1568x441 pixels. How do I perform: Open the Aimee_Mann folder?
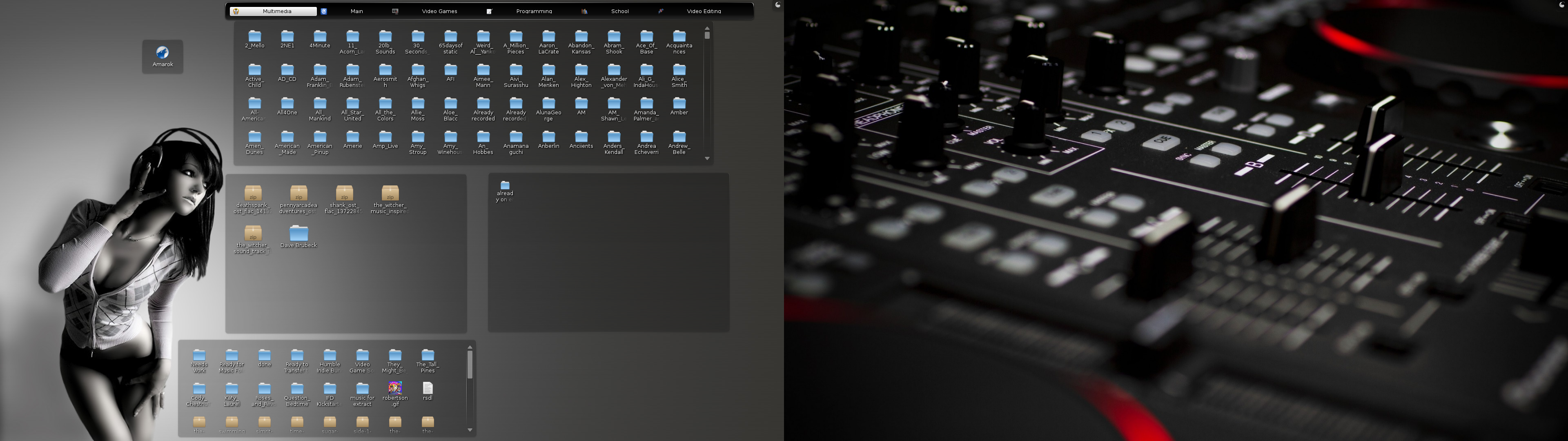pyautogui.click(x=483, y=75)
